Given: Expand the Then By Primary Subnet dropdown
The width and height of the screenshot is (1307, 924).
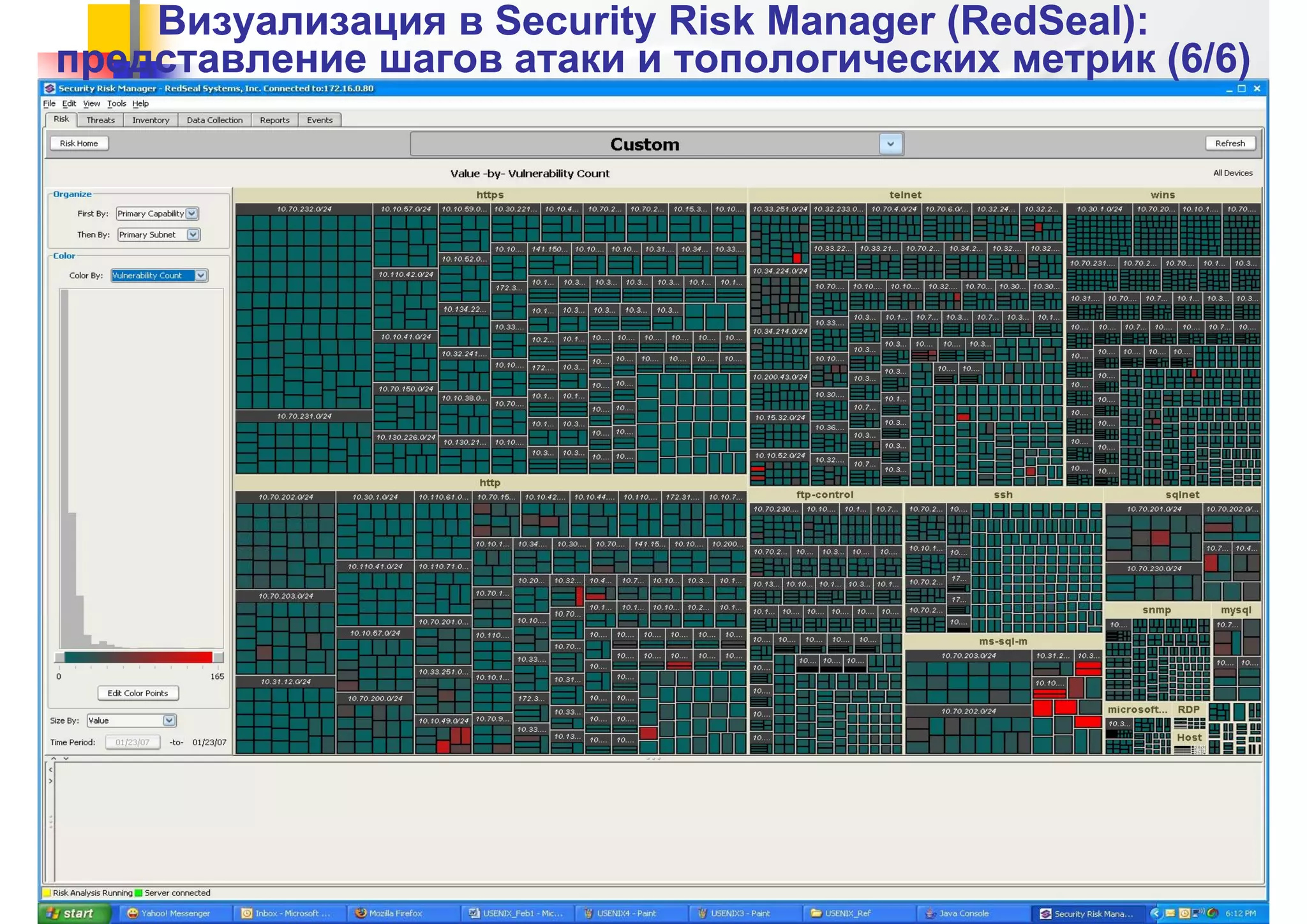Looking at the screenshot, I should click(x=193, y=235).
